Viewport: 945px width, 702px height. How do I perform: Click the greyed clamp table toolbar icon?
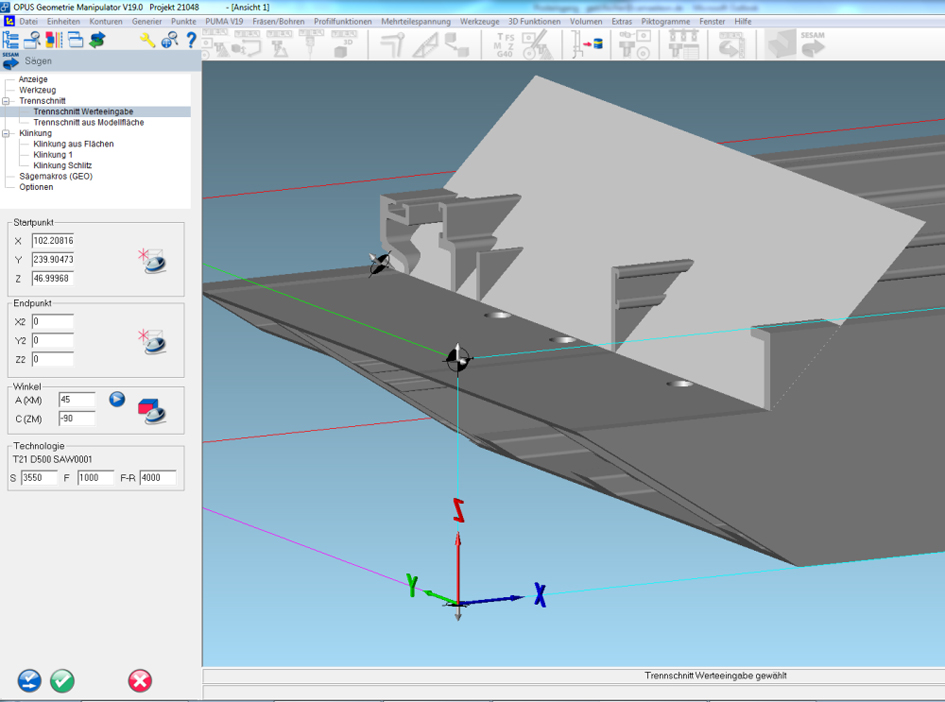coord(683,45)
